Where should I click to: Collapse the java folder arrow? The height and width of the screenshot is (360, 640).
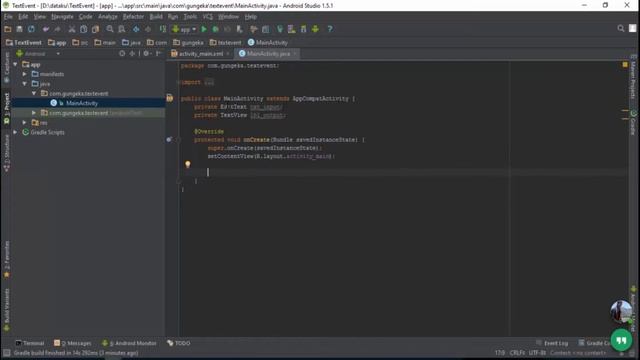(x=25, y=84)
